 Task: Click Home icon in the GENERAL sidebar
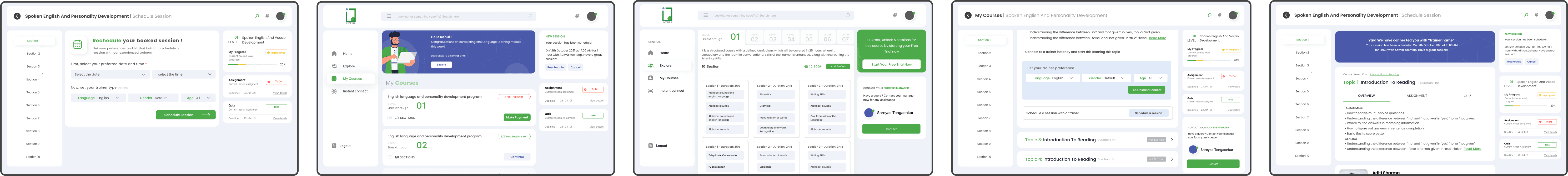point(651,53)
